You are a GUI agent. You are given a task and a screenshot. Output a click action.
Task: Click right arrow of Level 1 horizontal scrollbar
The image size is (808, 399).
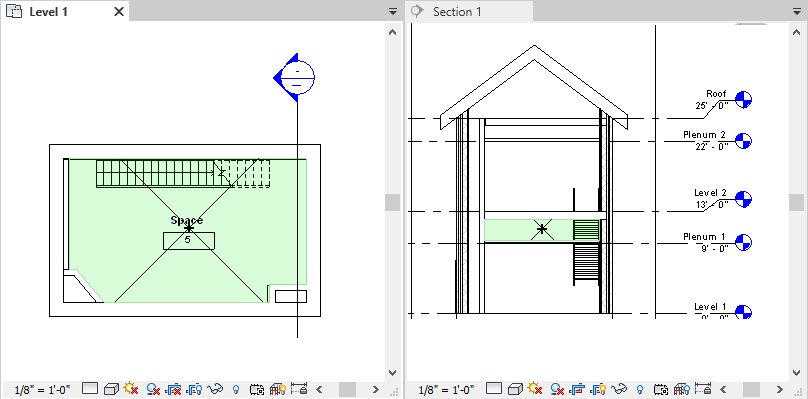pyautogui.click(x=376, y=389)
